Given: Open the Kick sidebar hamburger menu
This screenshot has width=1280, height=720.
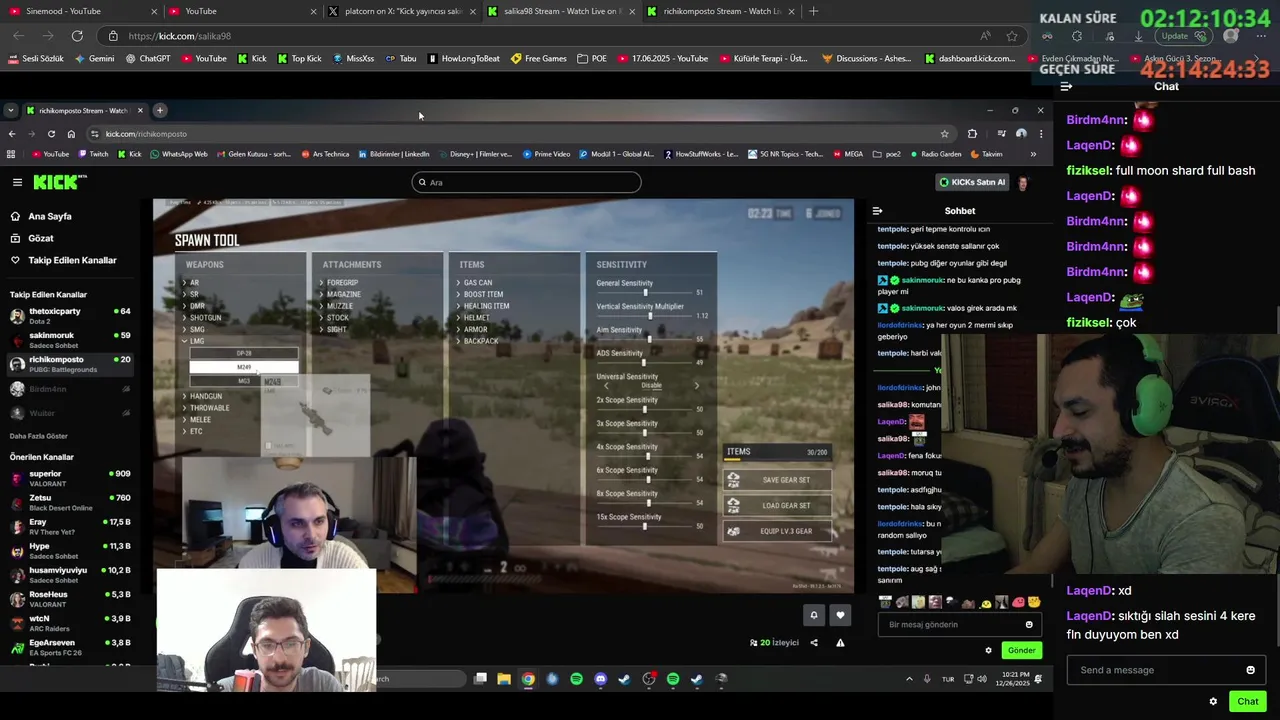Looking at the screenshot, I should coord(17,182).
